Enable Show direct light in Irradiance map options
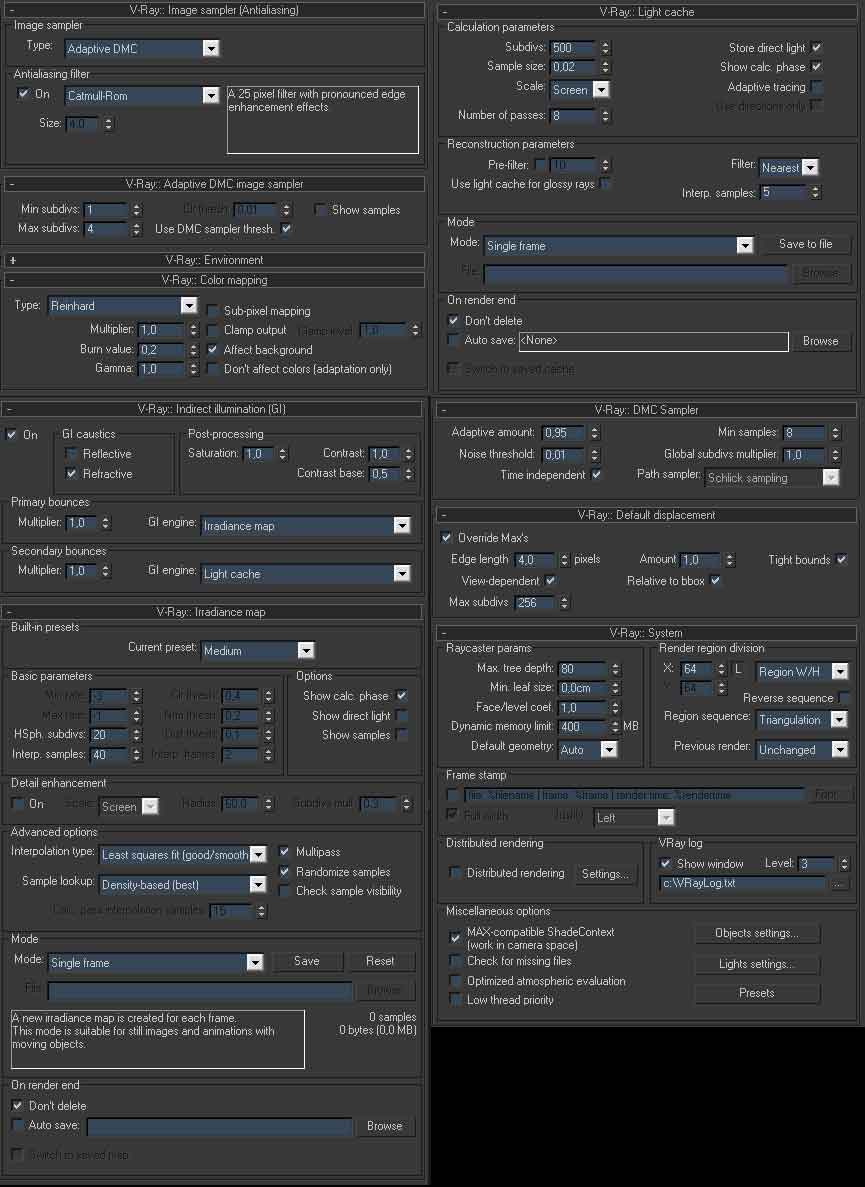The width and height of the screenshot is (865, 1187). [x=401, y=715]
